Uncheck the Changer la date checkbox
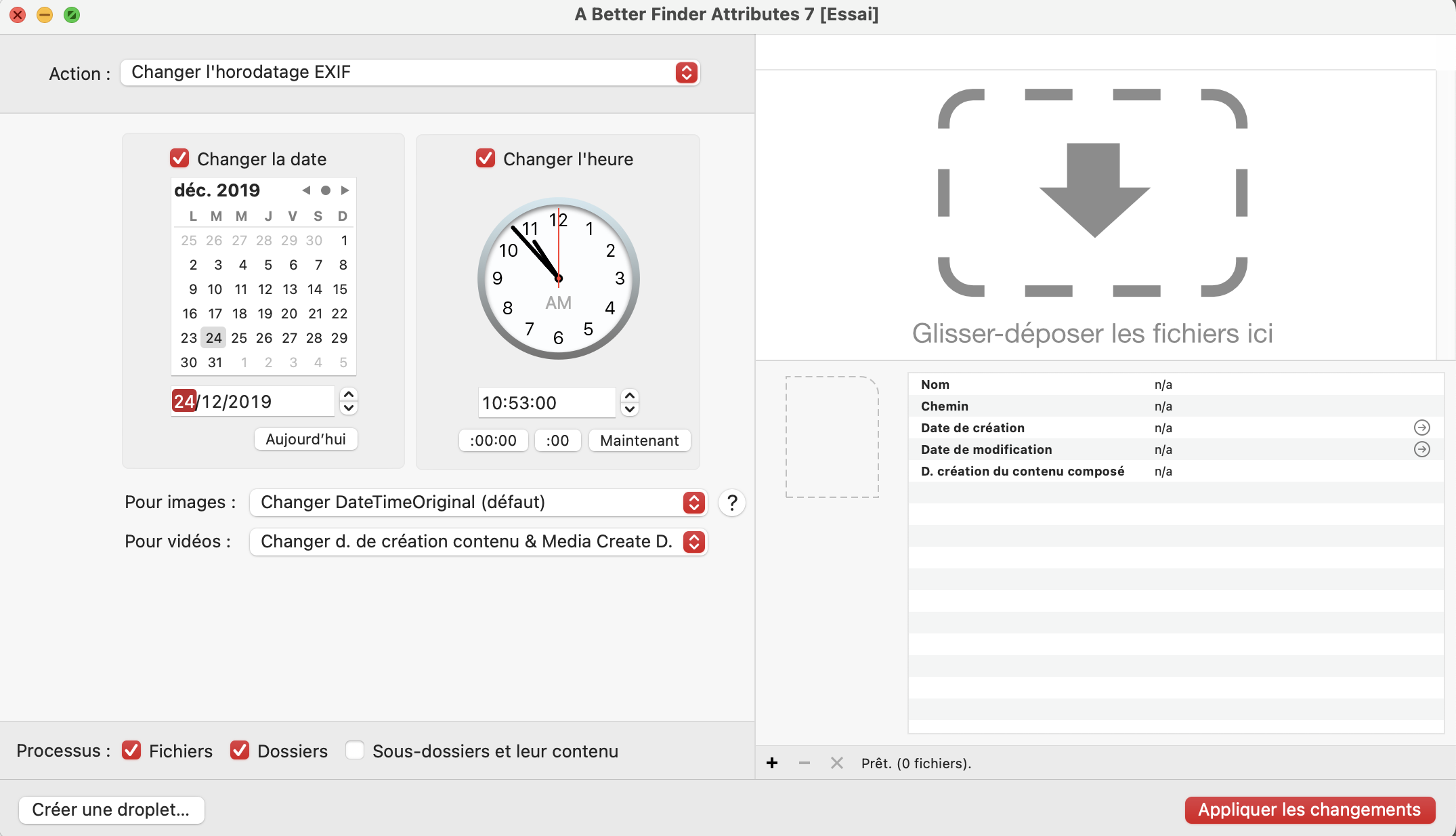The height and width of the screenshot is (836, 1456). (x=179, y=159)
